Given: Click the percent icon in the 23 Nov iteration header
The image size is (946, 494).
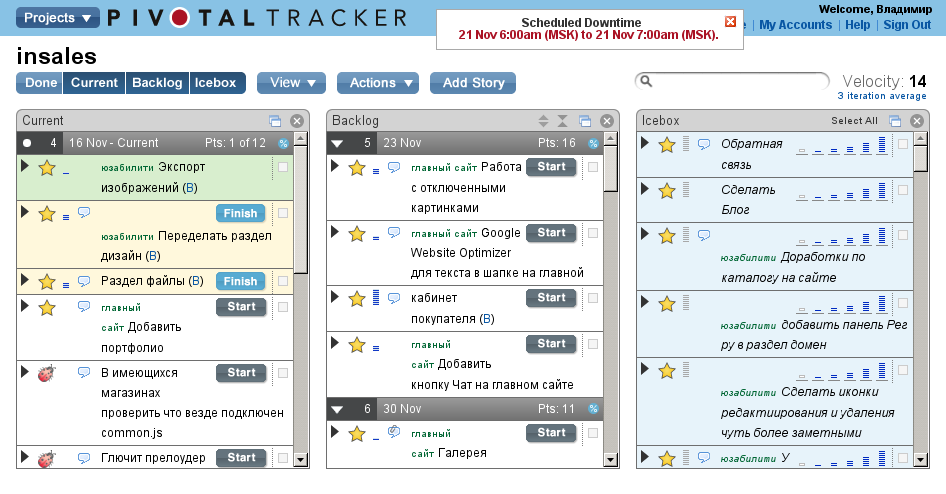Looking at the screenshot, I should [x=594, y=144].
